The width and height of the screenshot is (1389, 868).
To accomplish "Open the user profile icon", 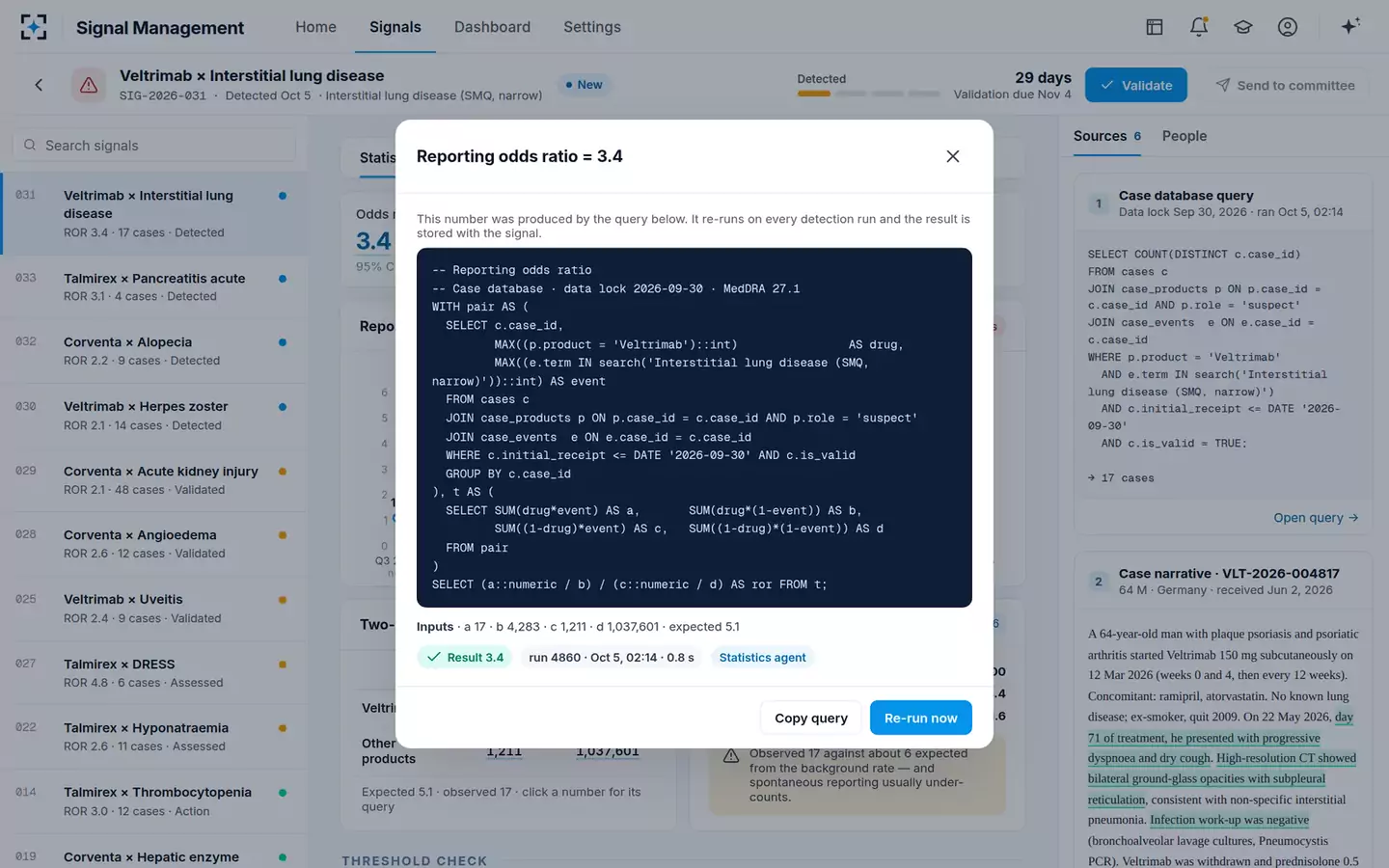I will pos(1288,27).
